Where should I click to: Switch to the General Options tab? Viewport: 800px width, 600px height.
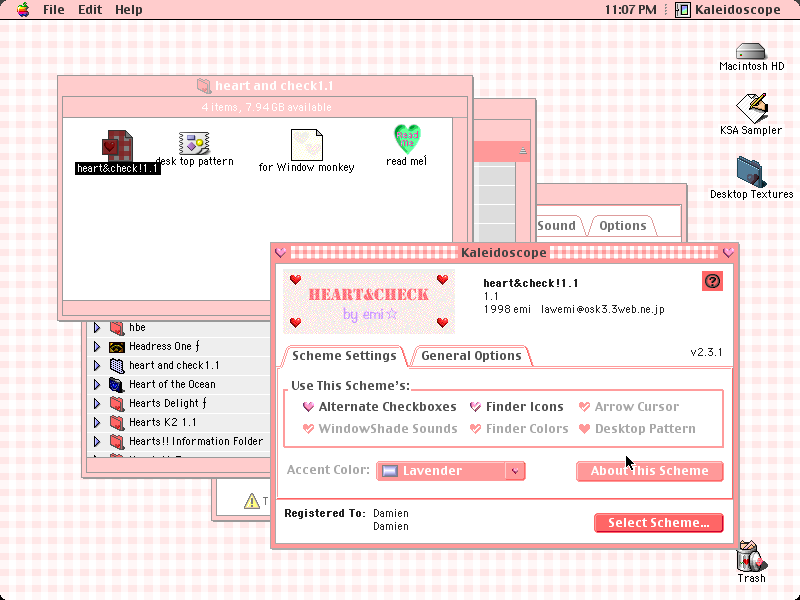[471, 356]
